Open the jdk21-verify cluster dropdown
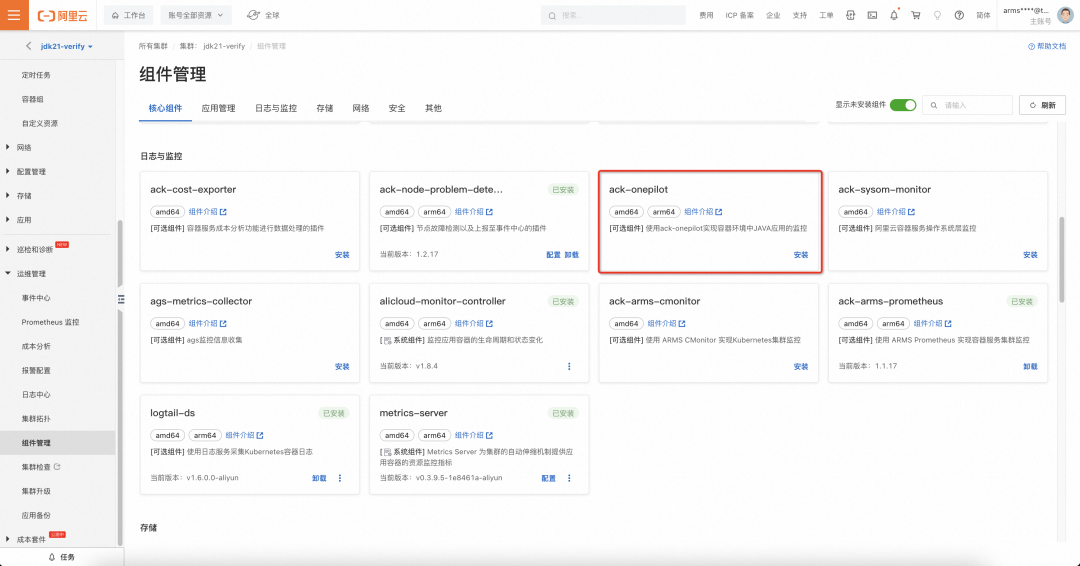 click(x=66, y=46)
